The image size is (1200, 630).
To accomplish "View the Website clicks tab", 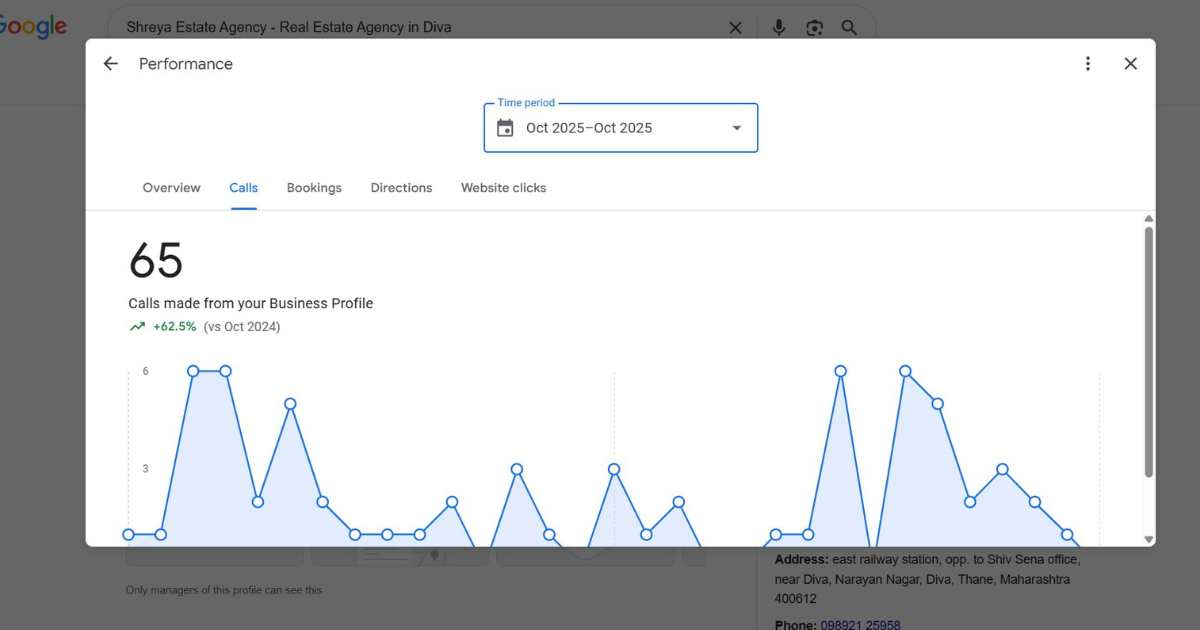I will [x=503, y=188].
